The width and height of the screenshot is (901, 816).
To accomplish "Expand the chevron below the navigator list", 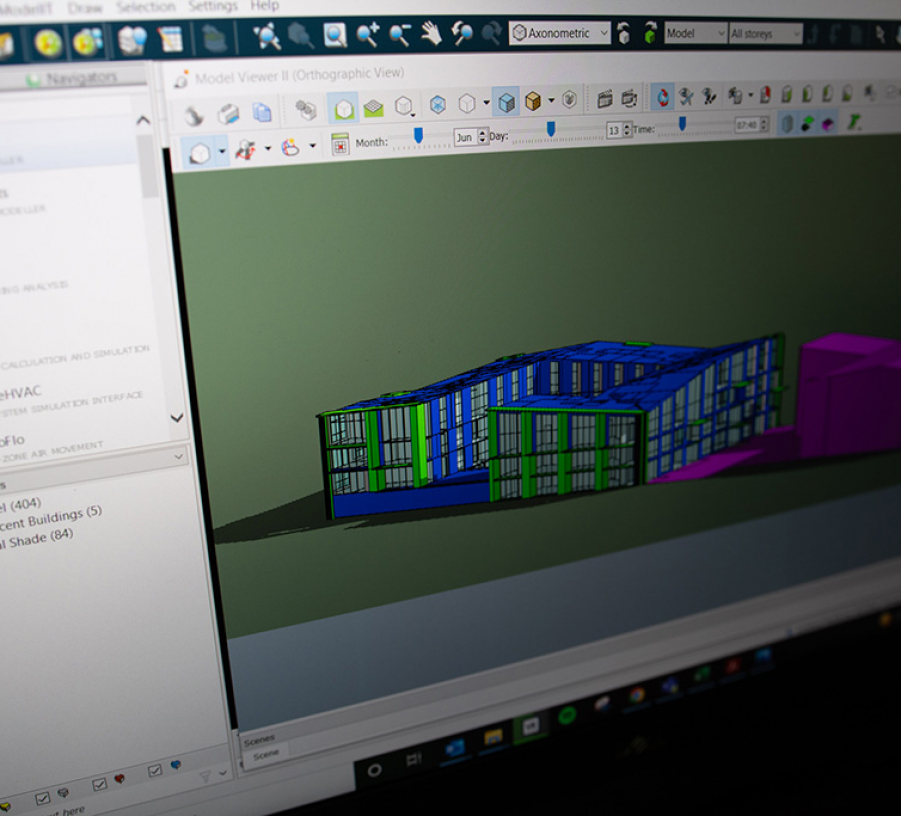I will (x=179, y=457).
